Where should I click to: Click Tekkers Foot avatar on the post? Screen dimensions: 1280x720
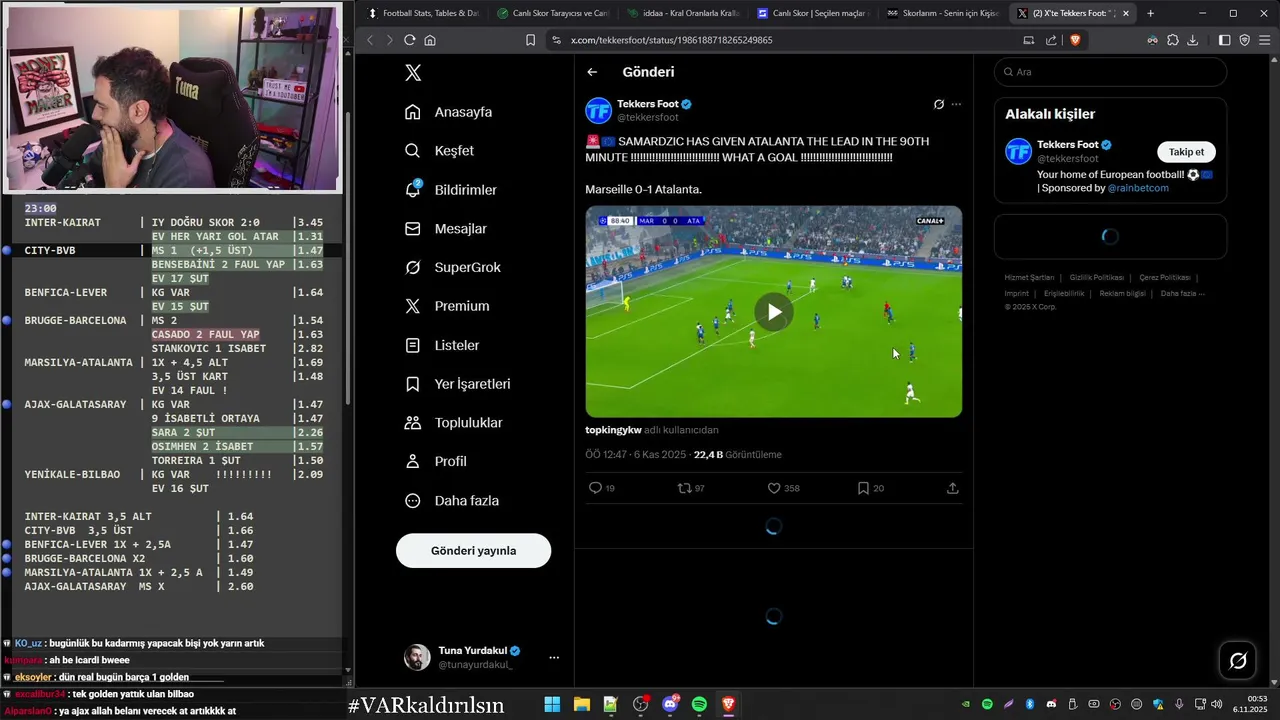point(598,110)
